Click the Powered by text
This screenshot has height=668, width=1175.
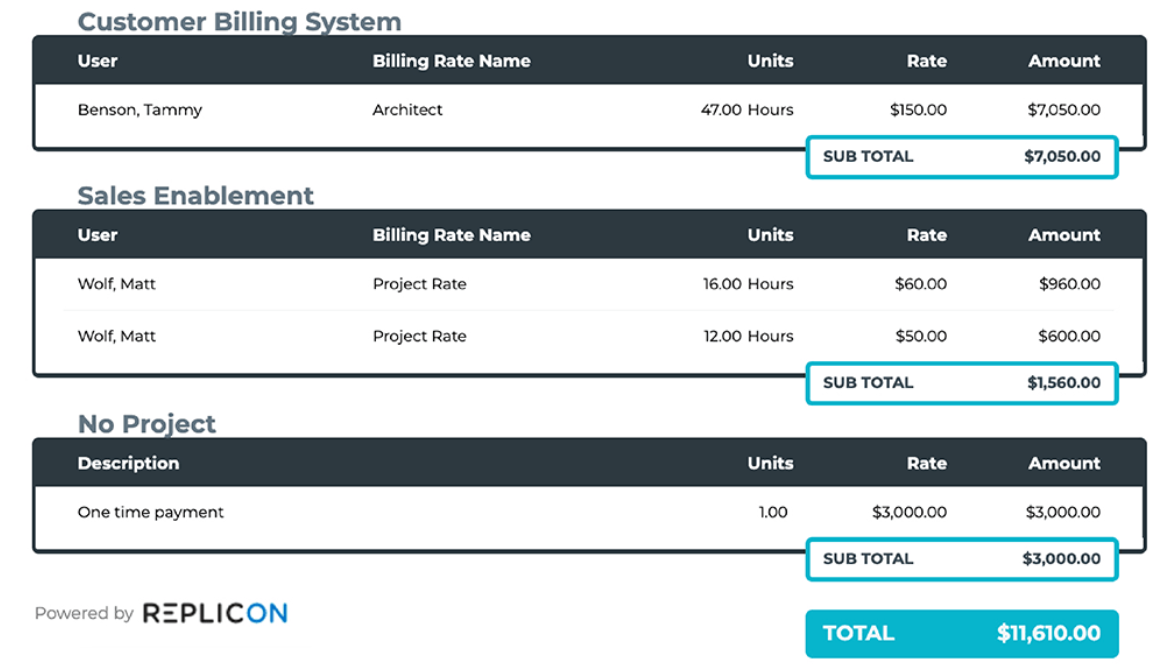click(x=84, y=614)
